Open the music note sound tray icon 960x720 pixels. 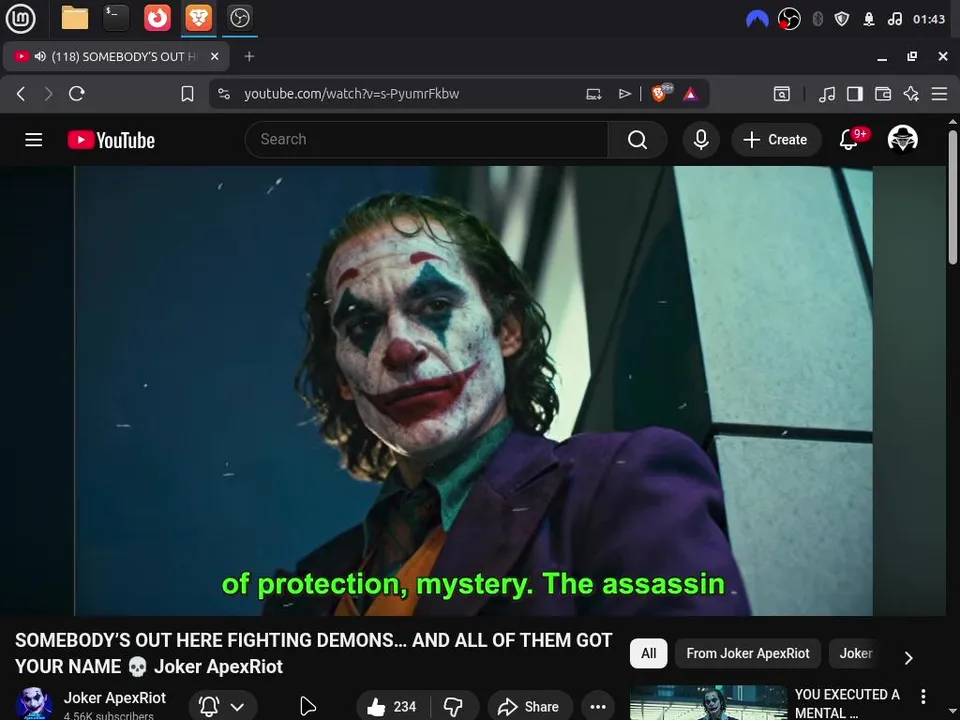coord(894,19)
